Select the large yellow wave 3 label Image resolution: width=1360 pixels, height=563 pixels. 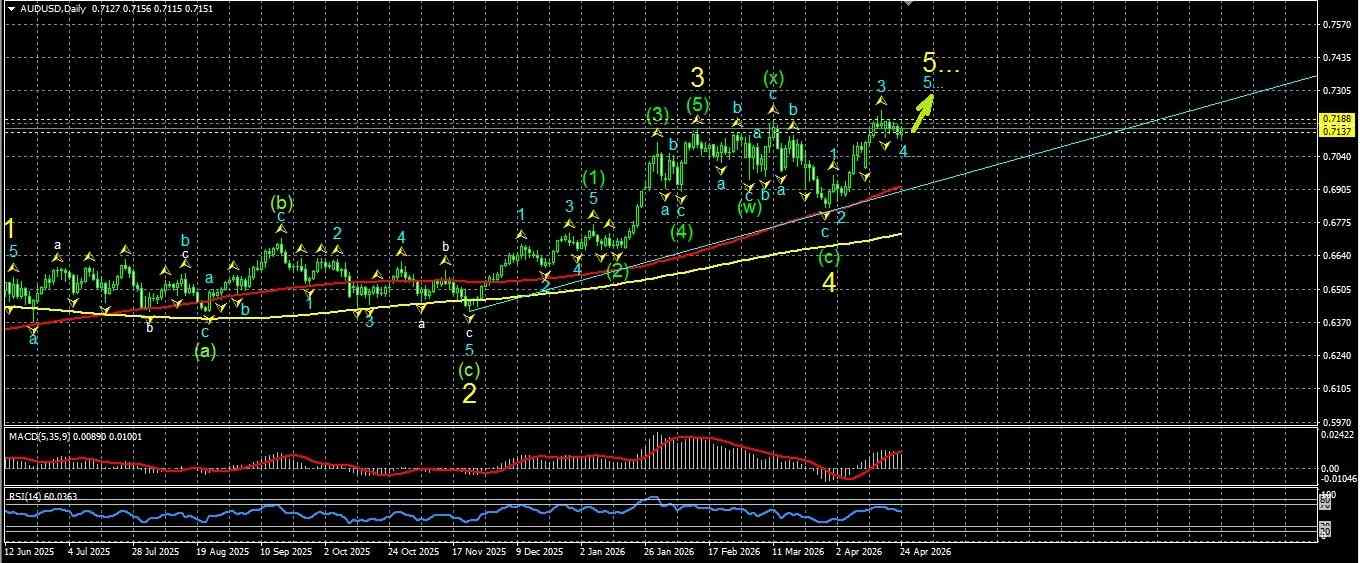(x=699, y=76)
